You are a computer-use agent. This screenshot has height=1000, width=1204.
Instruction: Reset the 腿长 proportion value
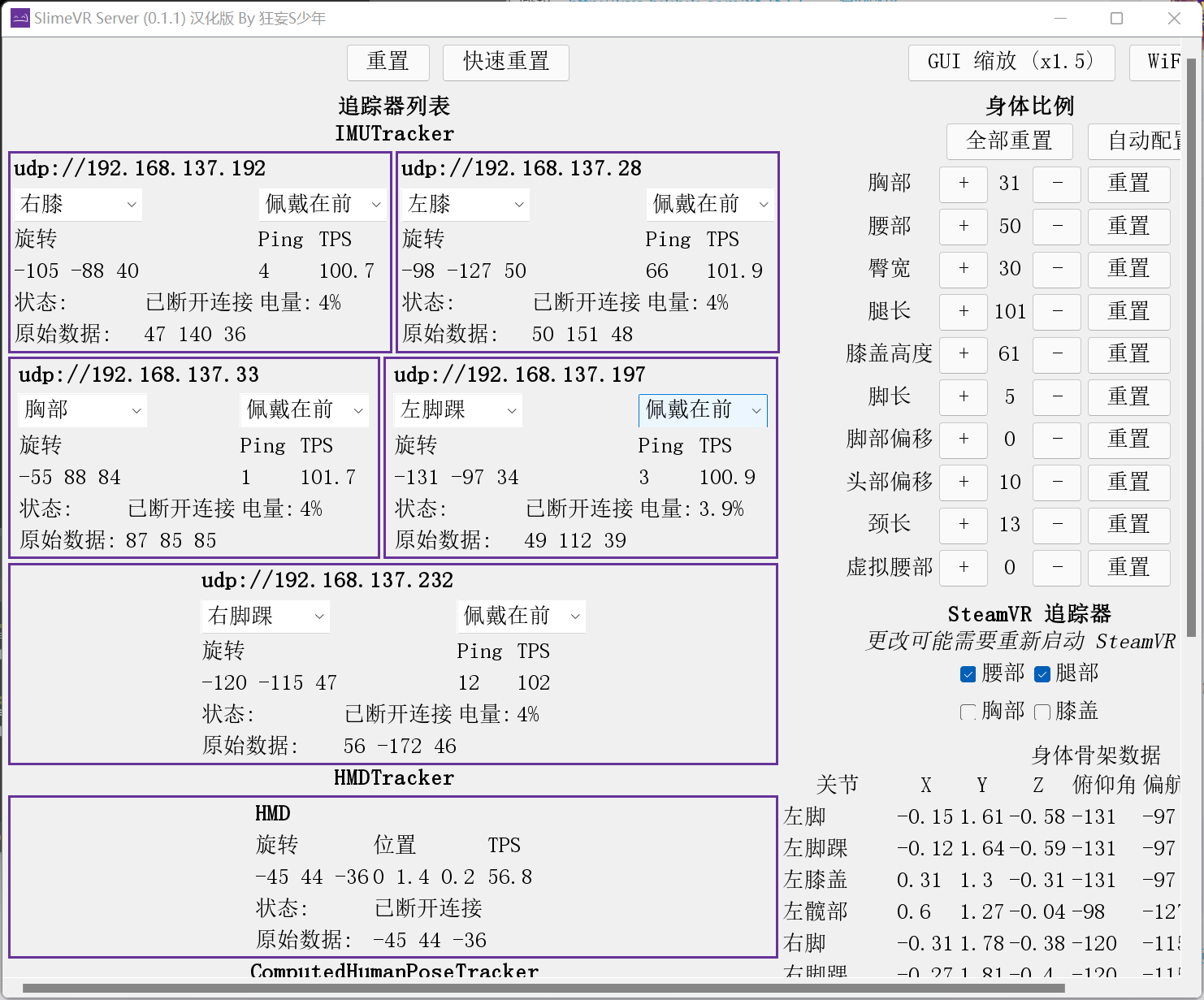point(1129,312)
